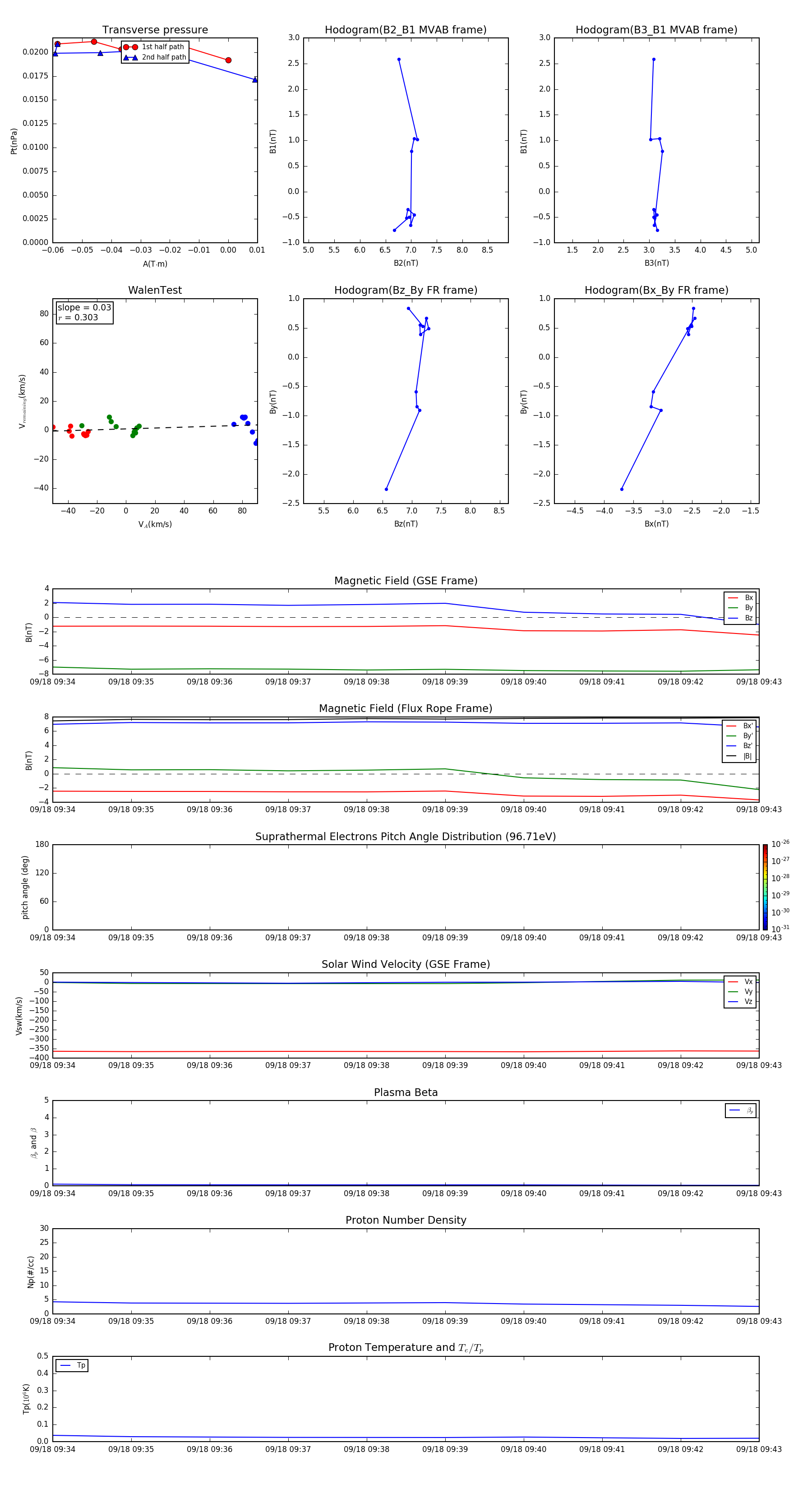Click the By legend entry in GSE magnetic field plot
Viewport: 812px width, 1489px height.
(x=740, y=607)
